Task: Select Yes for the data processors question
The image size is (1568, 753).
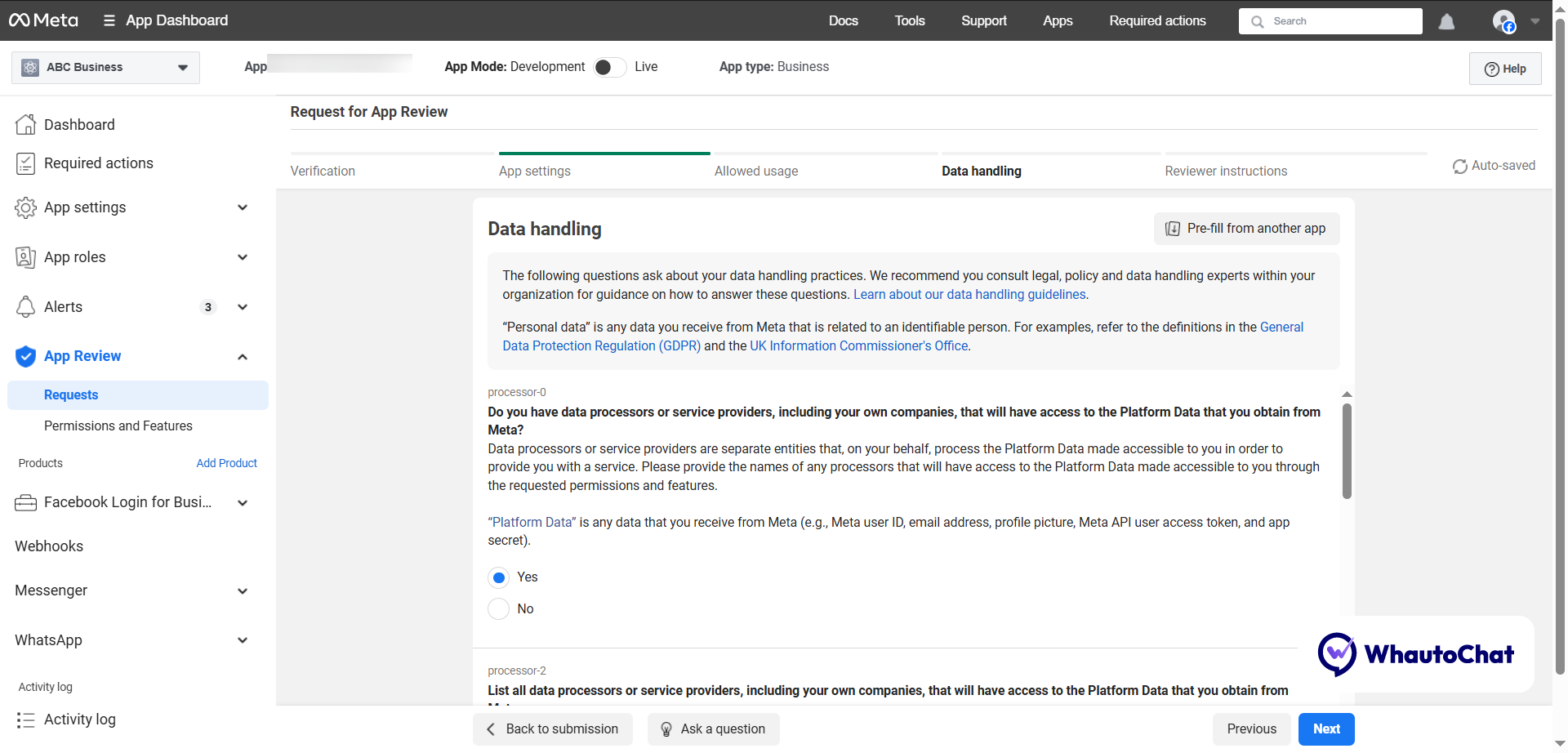Action: (498, 577)
